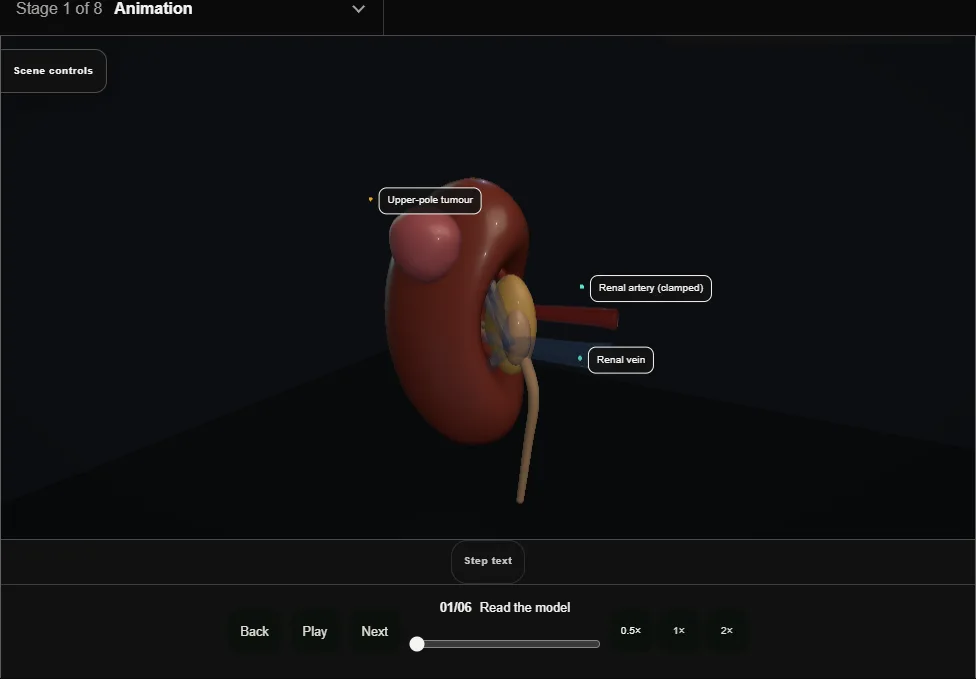Select the Renal artery (clamped) label
Image resolution: width=976 pixels, height=679 pixels.
click(x=650, y=288)
